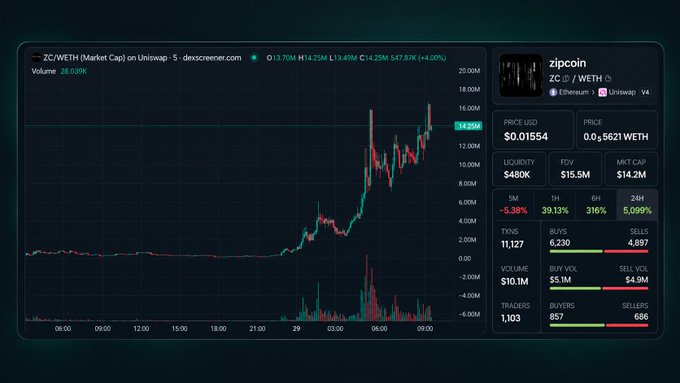The image size is (680, 383).
Task: Select the 6H timeframe tab
Action: pos(596,205)
